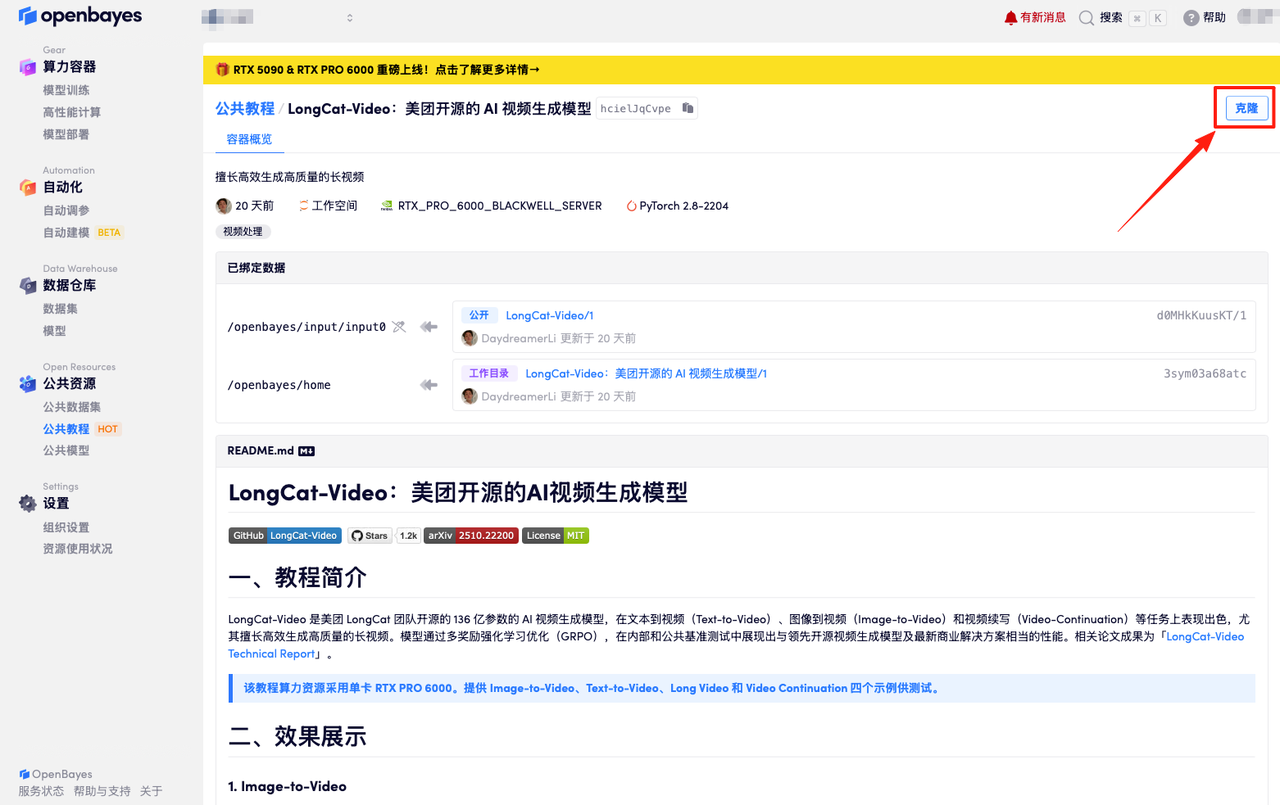Switch to the 容器概览 tab
1280x805 pixels.
pyautogui.click(x=249, y=139)
